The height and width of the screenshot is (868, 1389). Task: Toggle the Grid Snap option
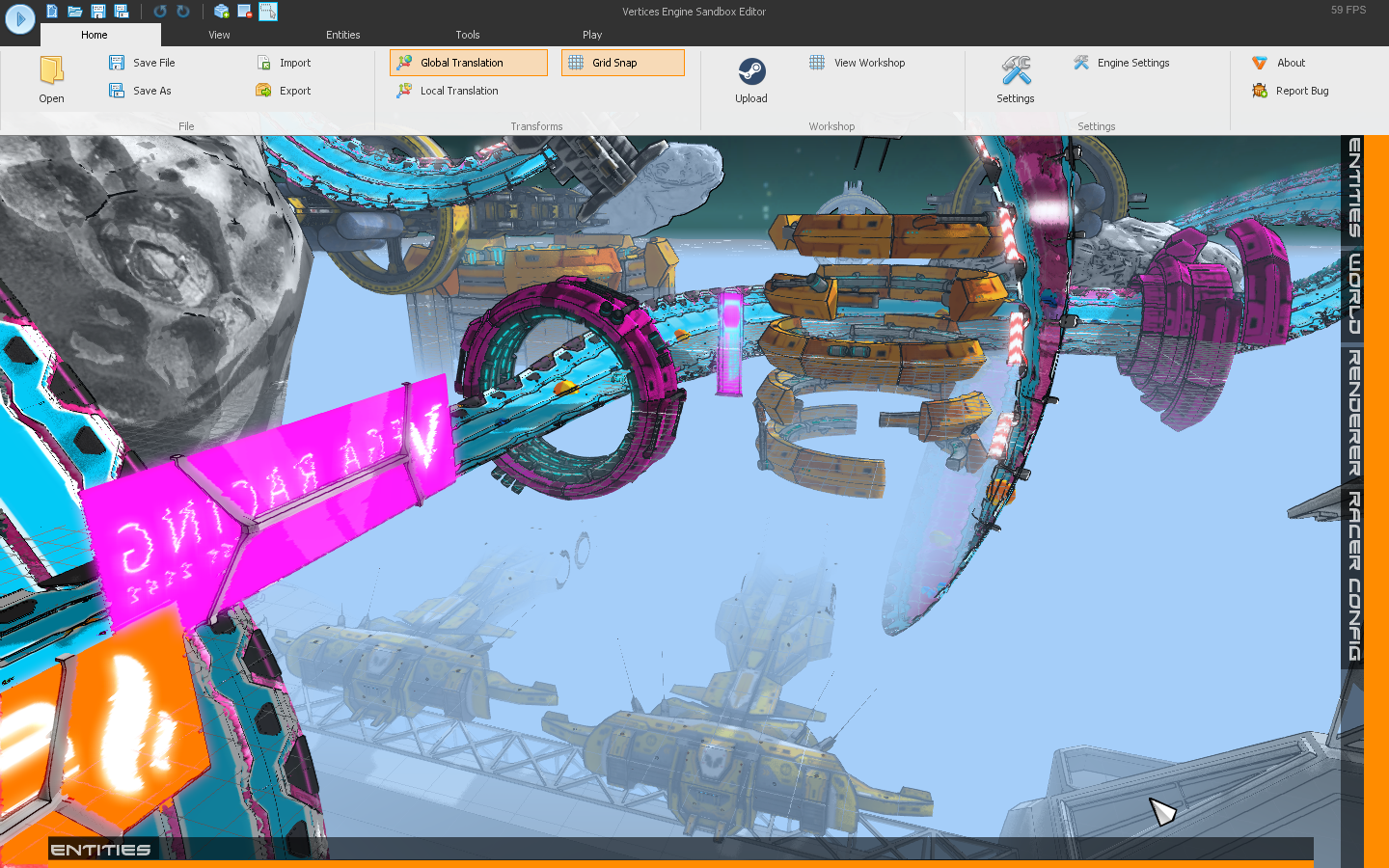coord(622,63)
